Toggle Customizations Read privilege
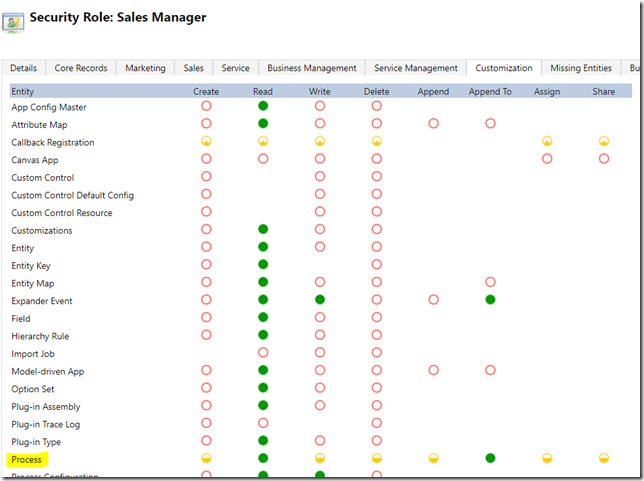This screenshot has width=644, height=481. (263, 229)
